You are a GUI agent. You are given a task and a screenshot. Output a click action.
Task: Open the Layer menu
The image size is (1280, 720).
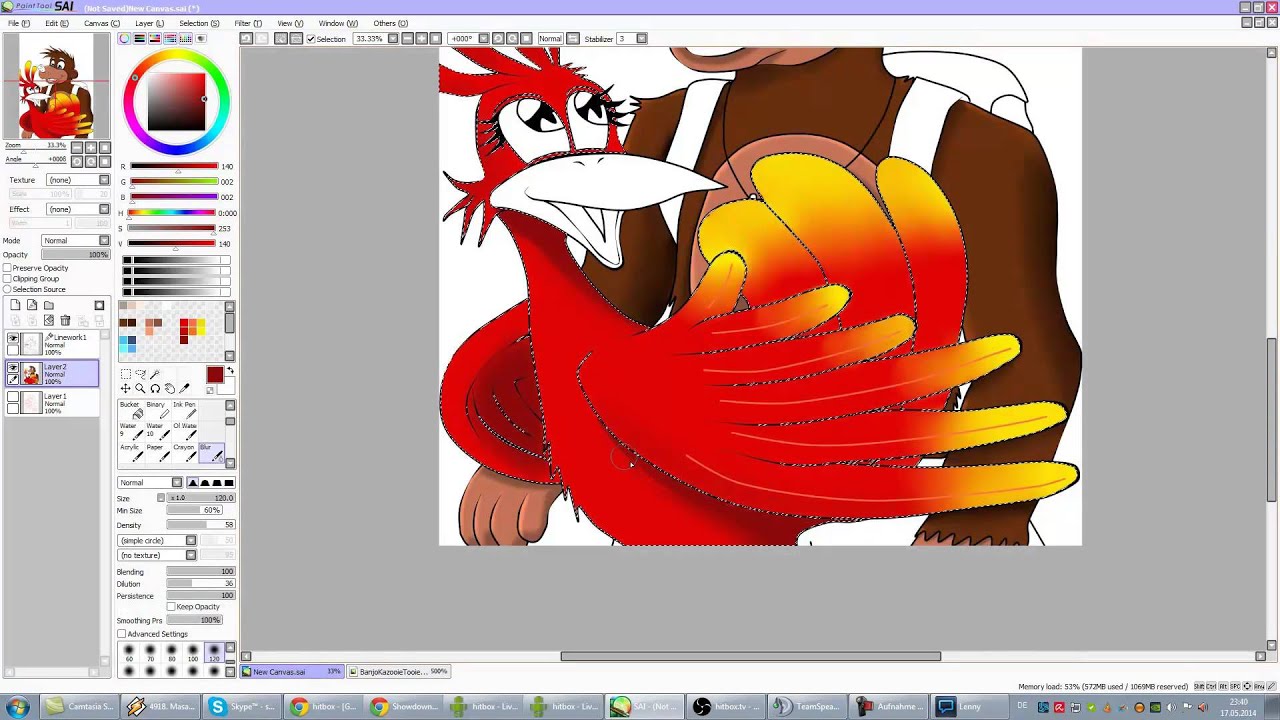(149, 23)
